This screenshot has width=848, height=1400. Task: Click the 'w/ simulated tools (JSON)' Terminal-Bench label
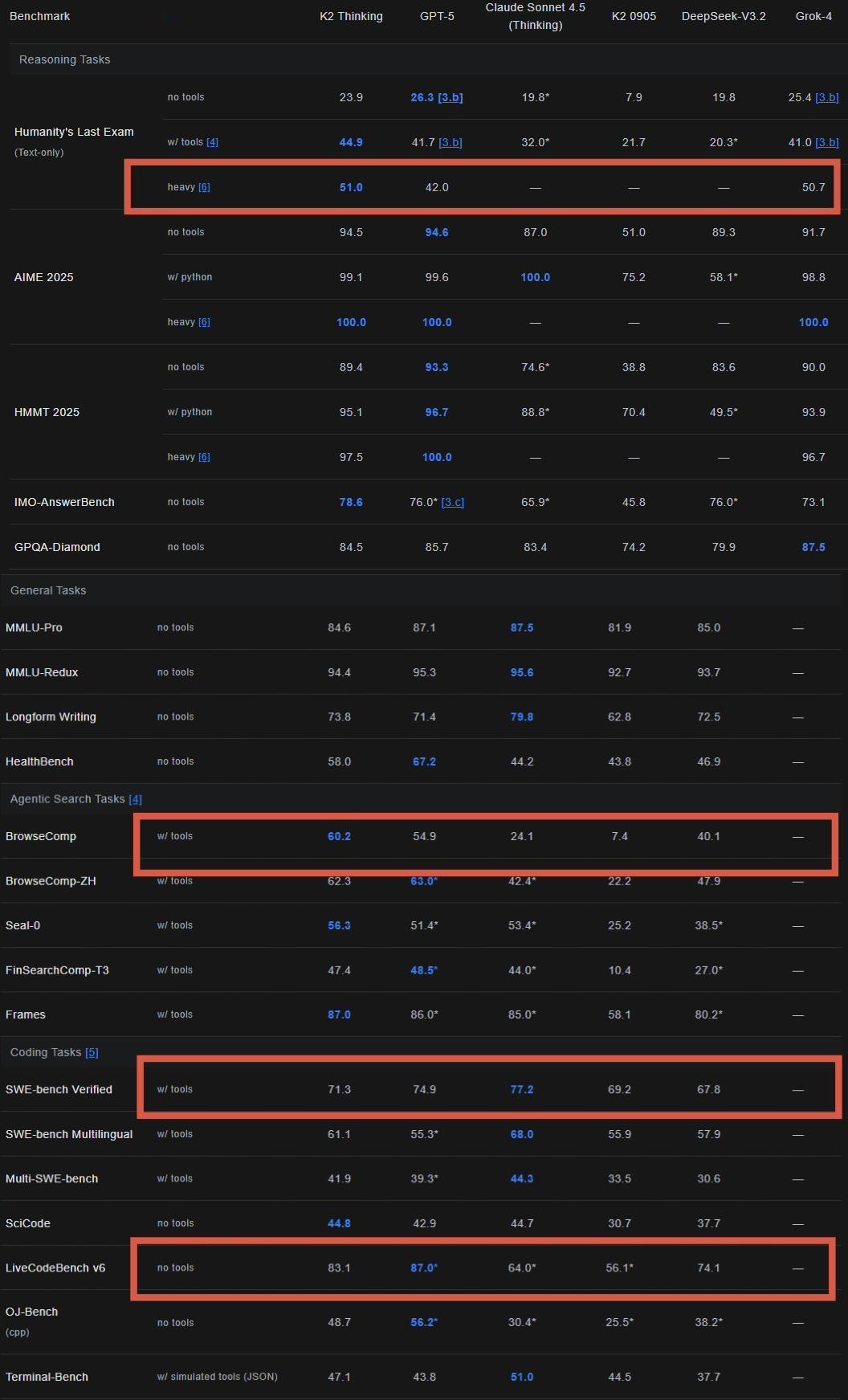tap(218, 1377)
